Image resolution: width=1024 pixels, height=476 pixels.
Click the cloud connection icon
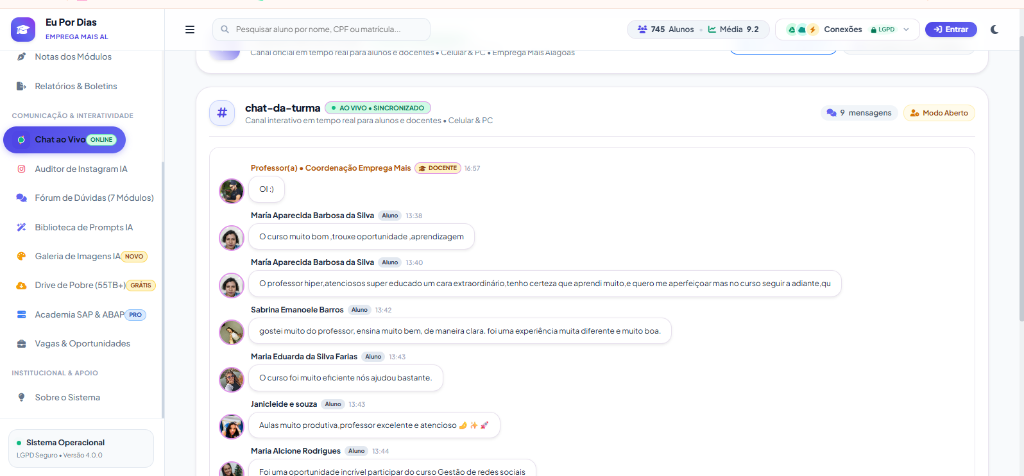click(x=802, y=29)
